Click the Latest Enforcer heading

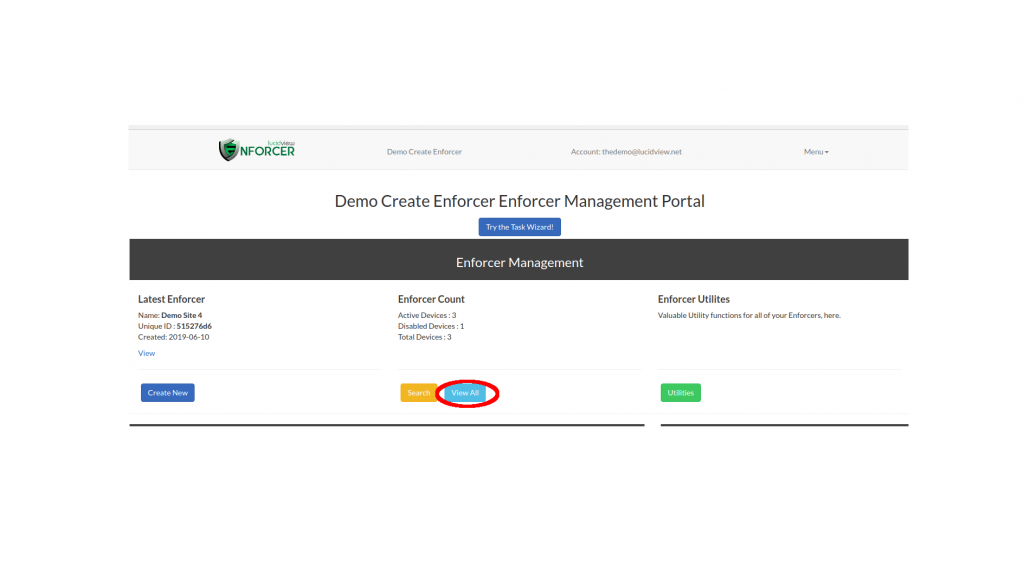point(171,299)
